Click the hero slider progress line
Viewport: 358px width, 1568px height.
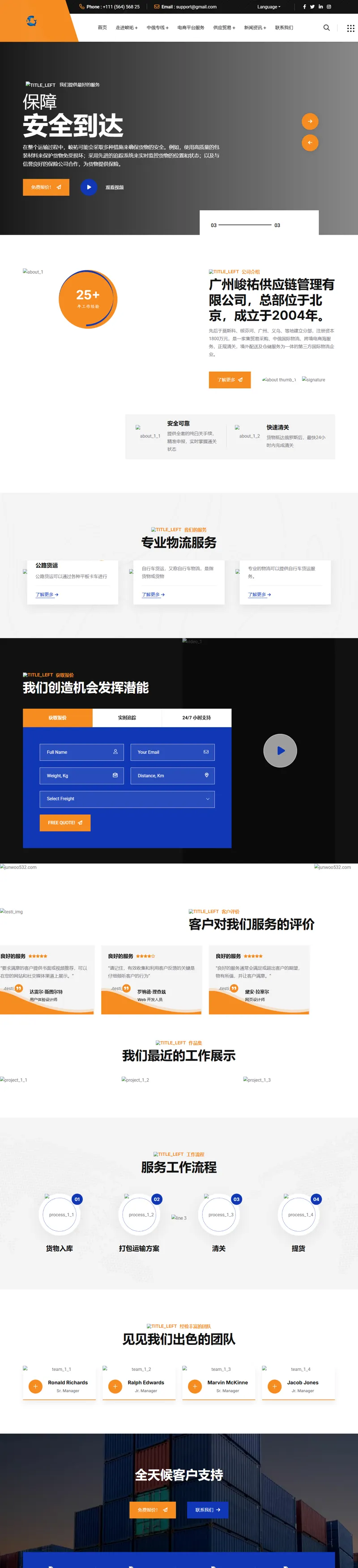[245, 224]
